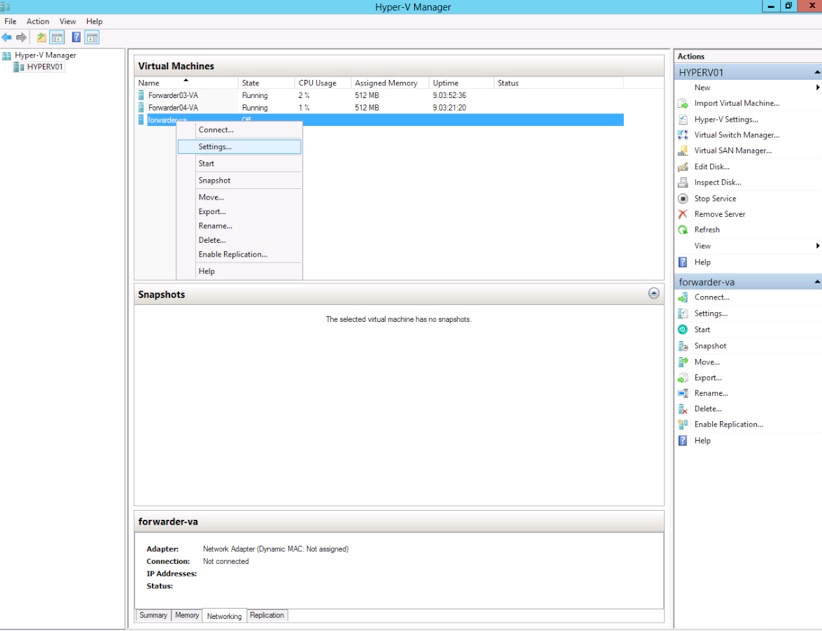Click the Help icon under HYPERV01 actions
This screenshot has height=631, width=822.
683,262
